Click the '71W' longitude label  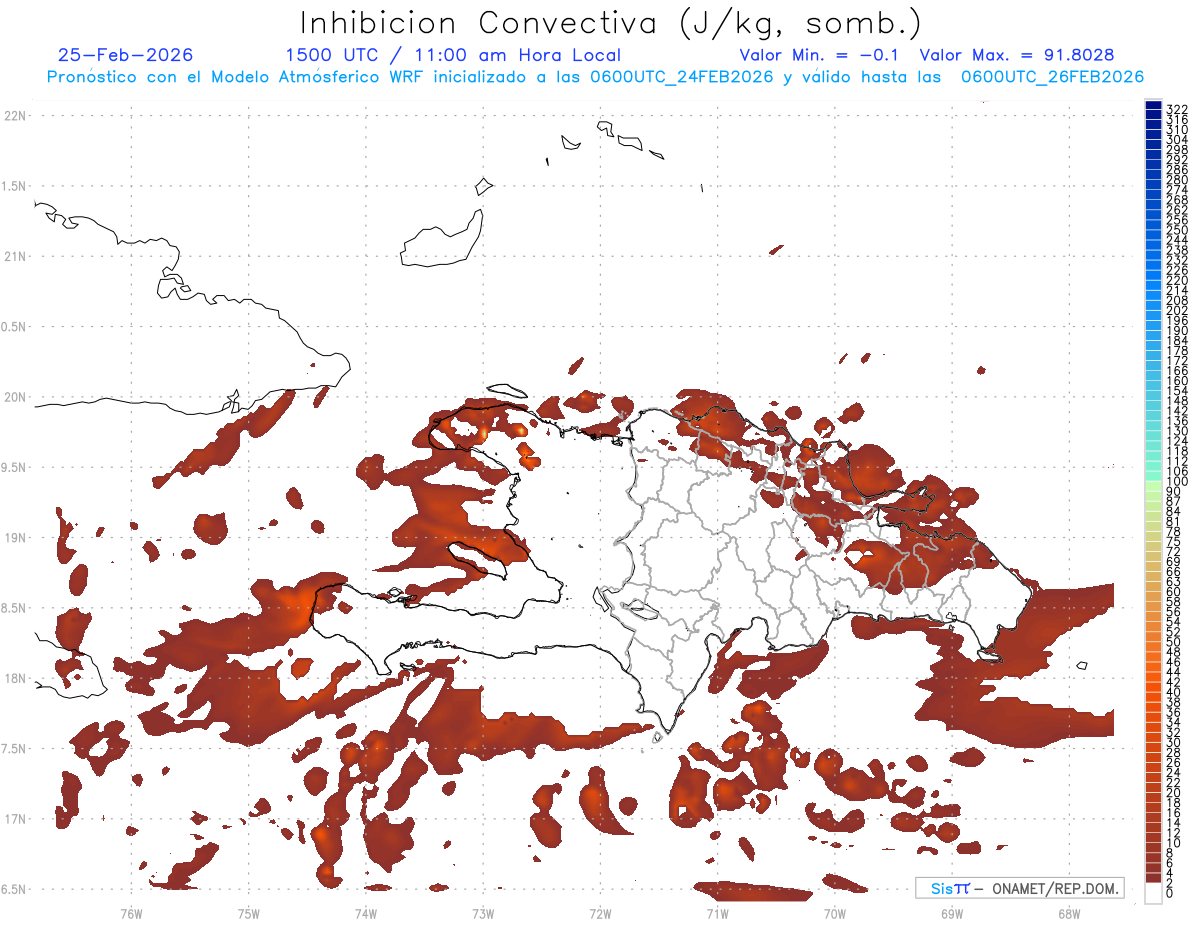[x=717, y=913]
